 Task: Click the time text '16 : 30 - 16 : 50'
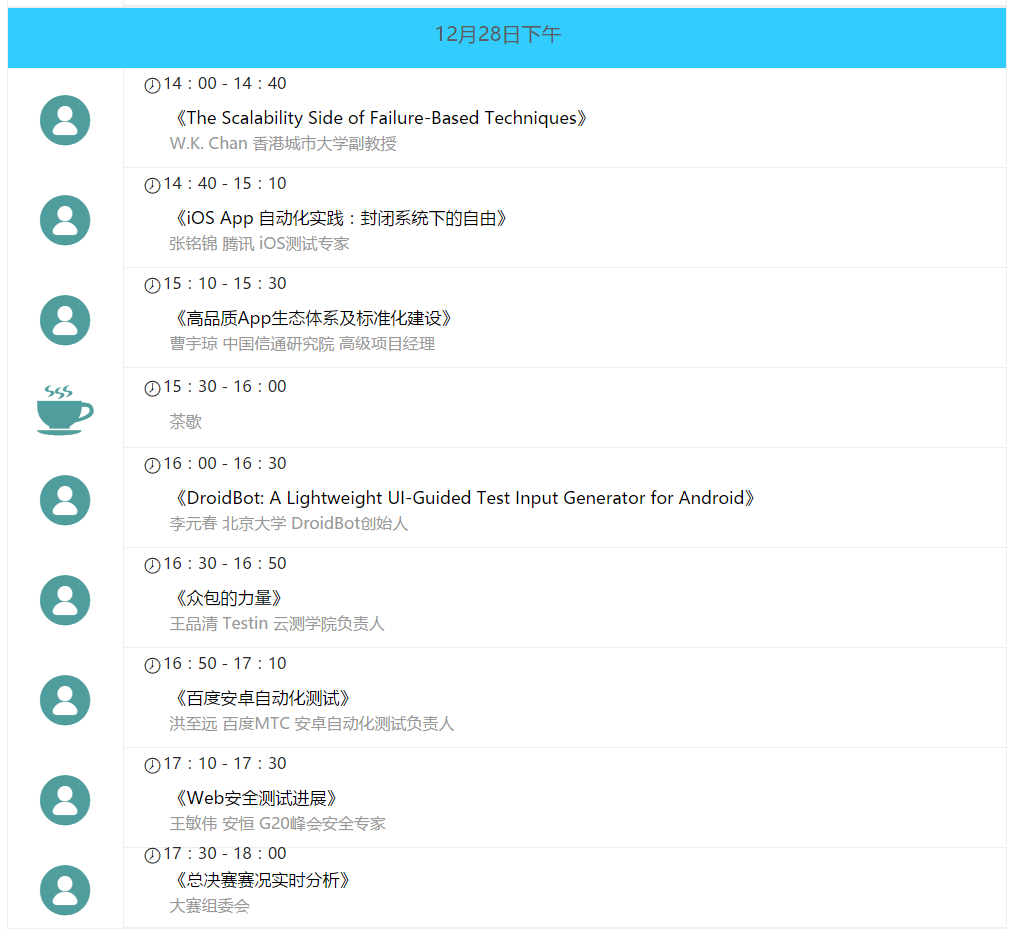[x=225, y=564]
